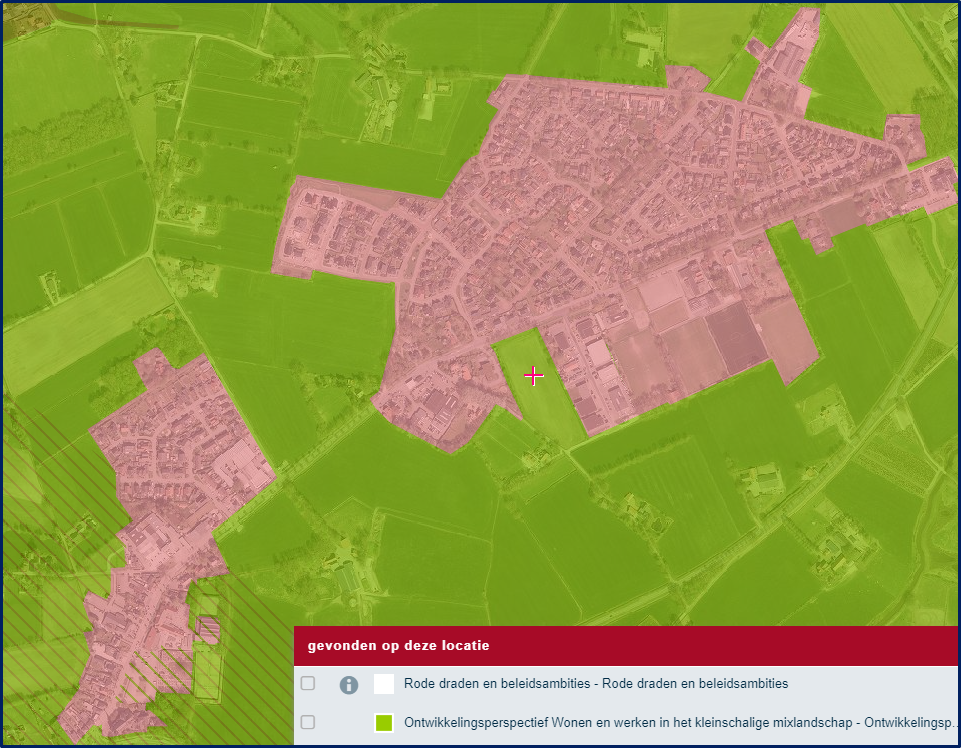Tick the Rode draden en beleidsambities checkbox
The height and width of the screenshot is (748, 961).
click(x=308, y=683)
